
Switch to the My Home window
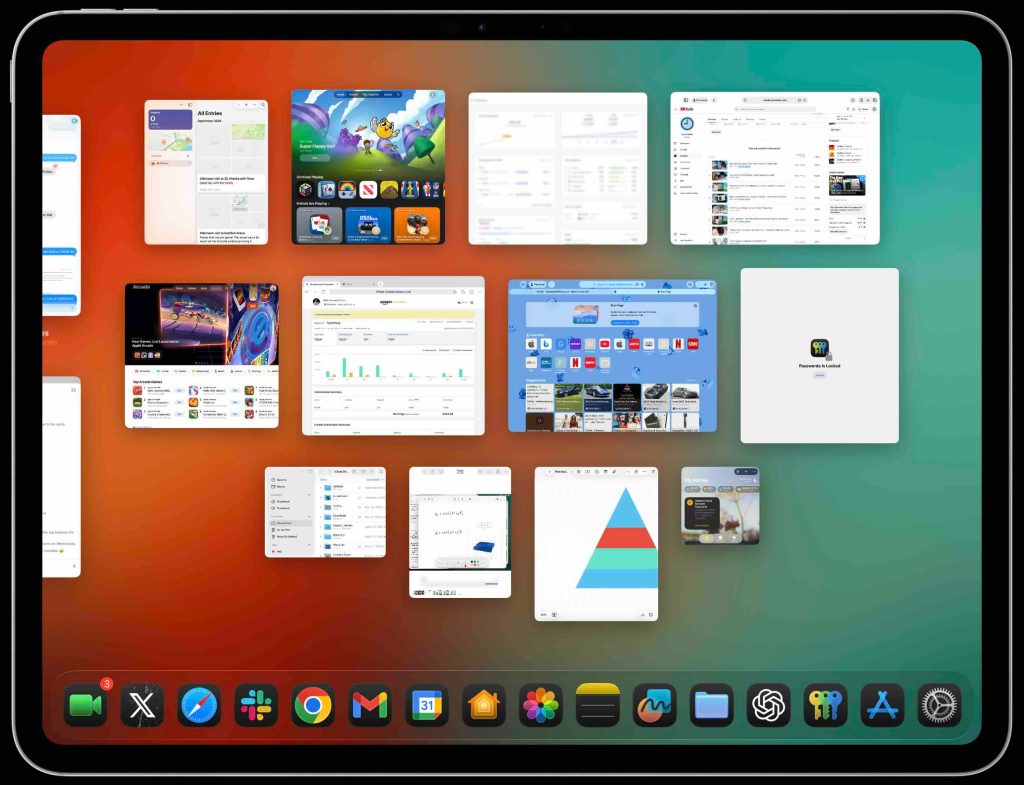[x=720, y=505]
